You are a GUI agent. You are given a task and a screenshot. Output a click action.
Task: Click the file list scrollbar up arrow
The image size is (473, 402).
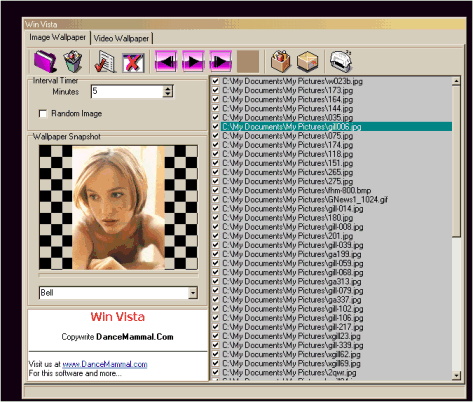(x=456, y=81)
